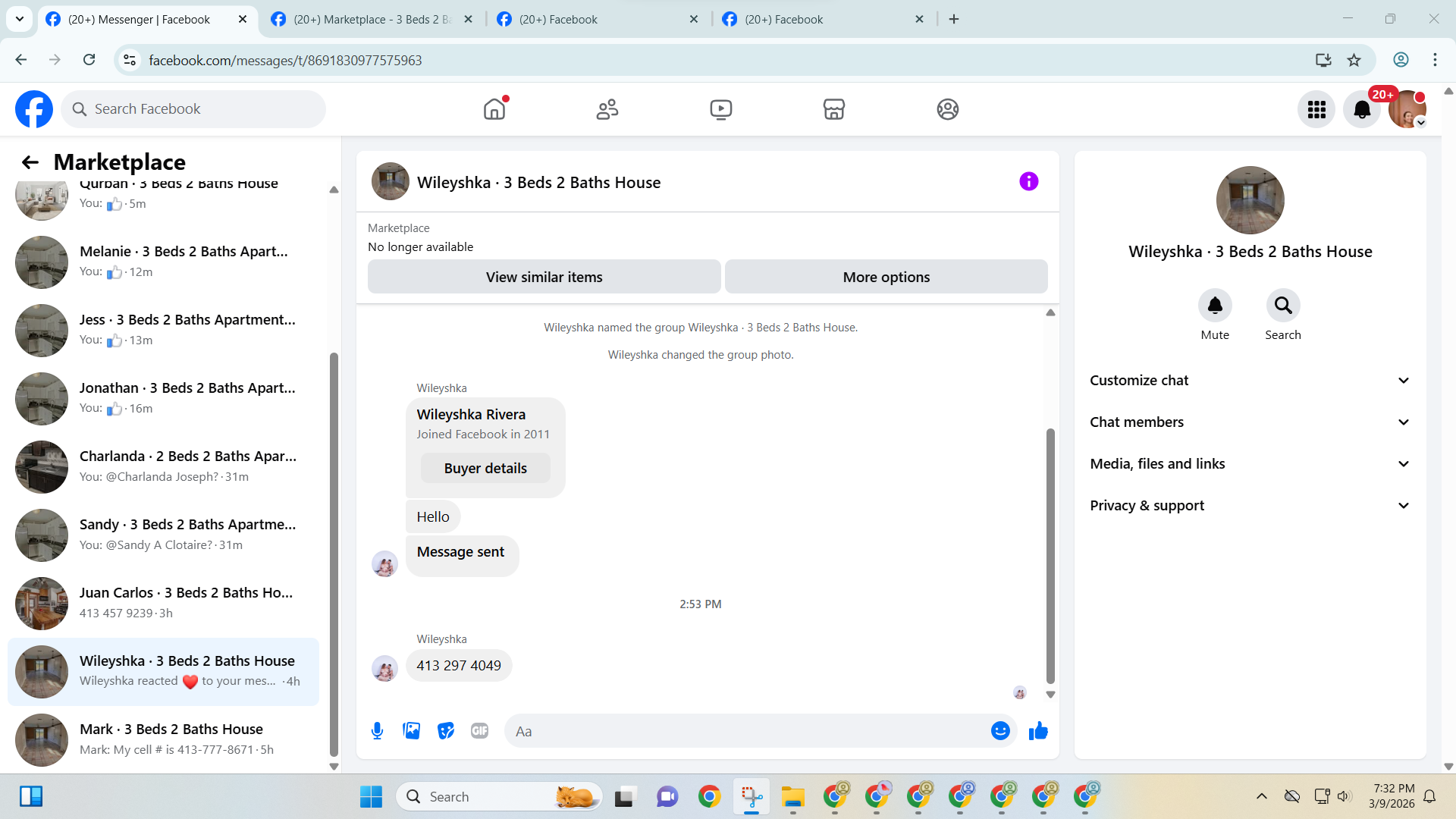
Task: Open the Facebook menu grid icon
Action: (x=1316, y=110)
